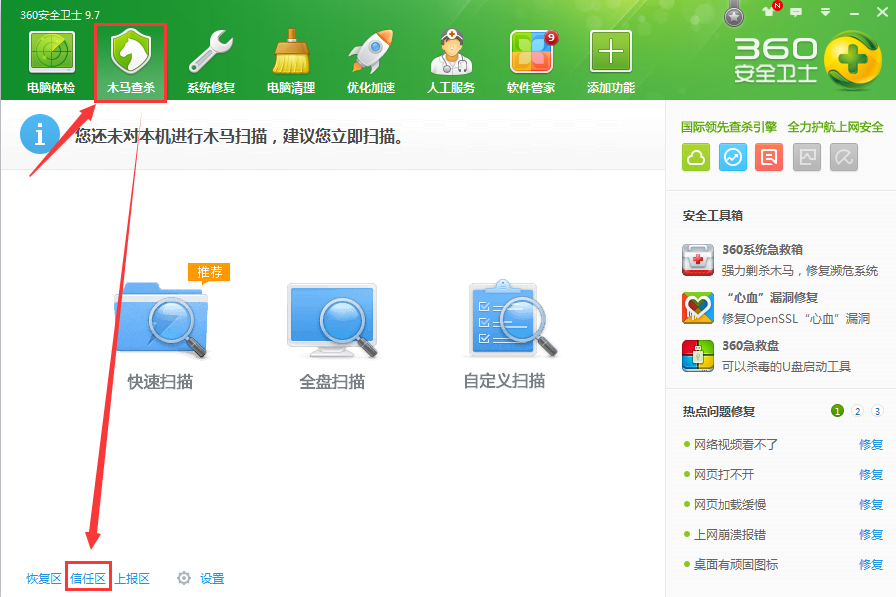Click the 360安全卫士 9.7 title text
896x597 pixels.
tap(60, 15)
